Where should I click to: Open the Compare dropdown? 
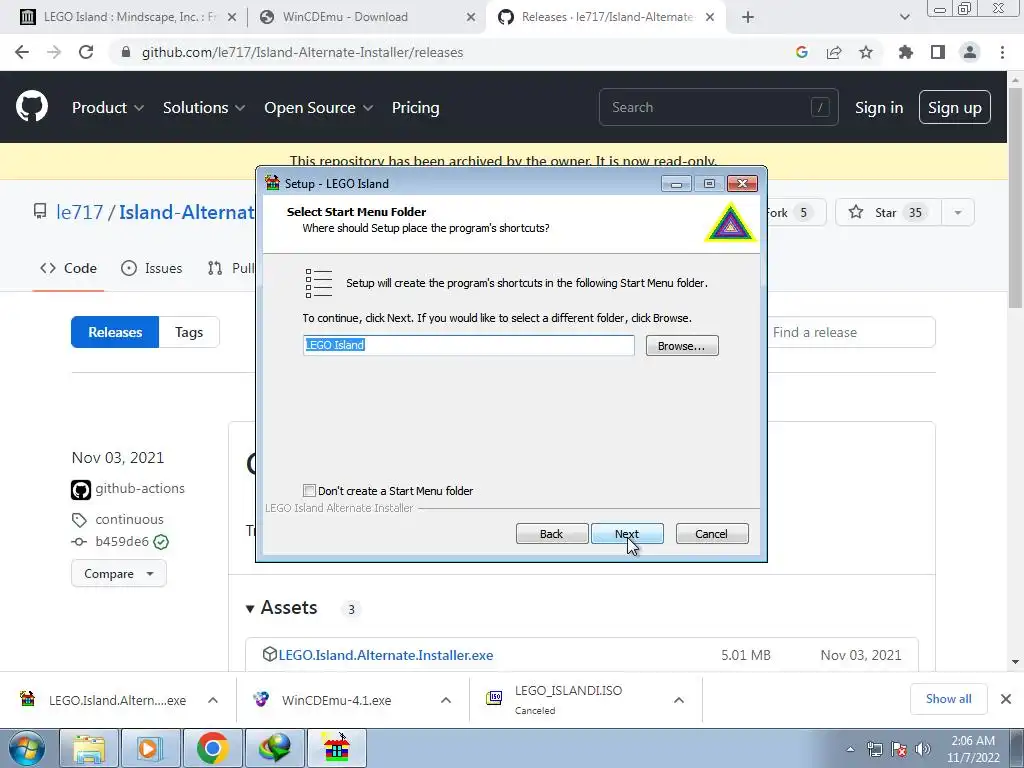coord(119,573)
